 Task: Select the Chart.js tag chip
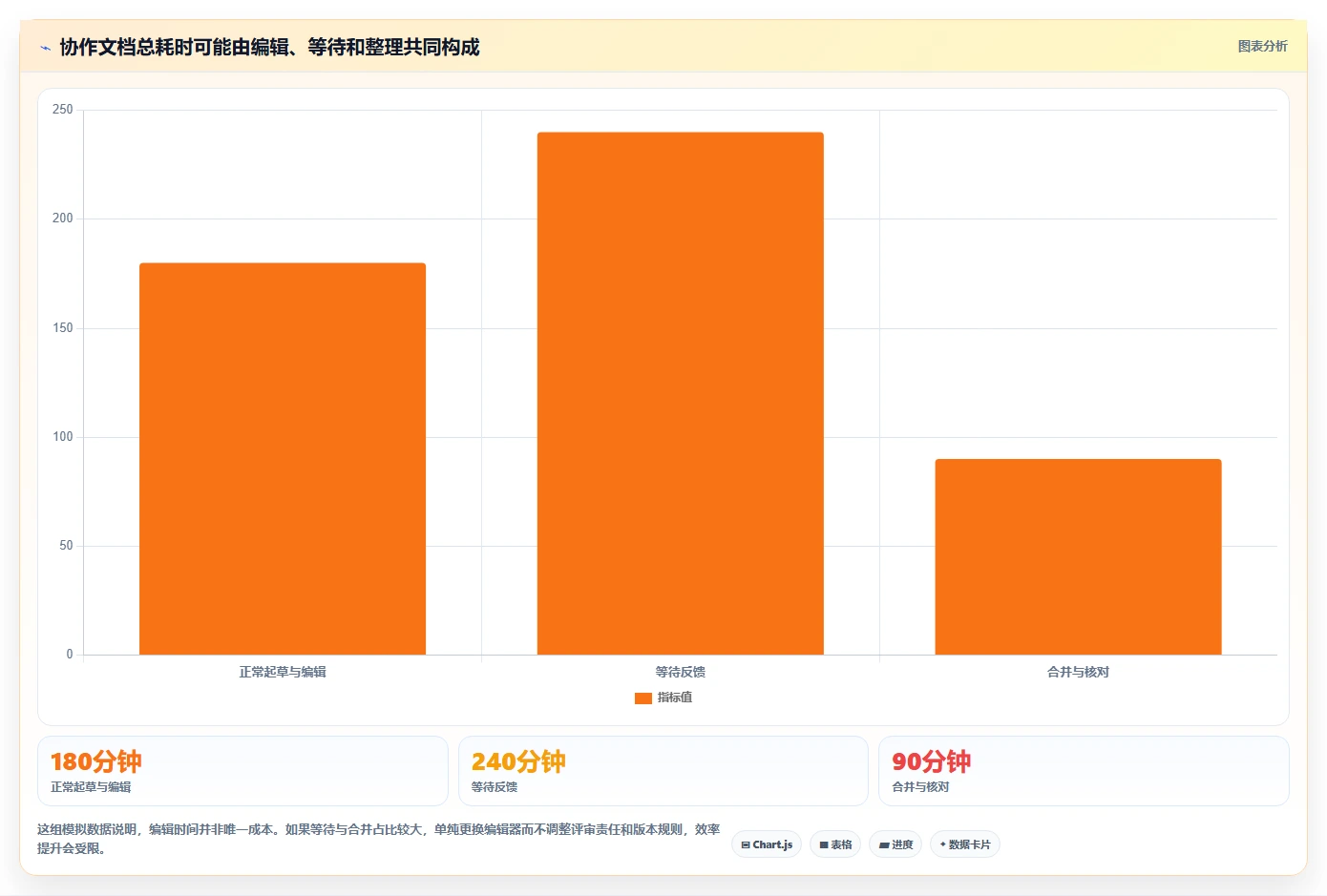click(x=767, y=844)
